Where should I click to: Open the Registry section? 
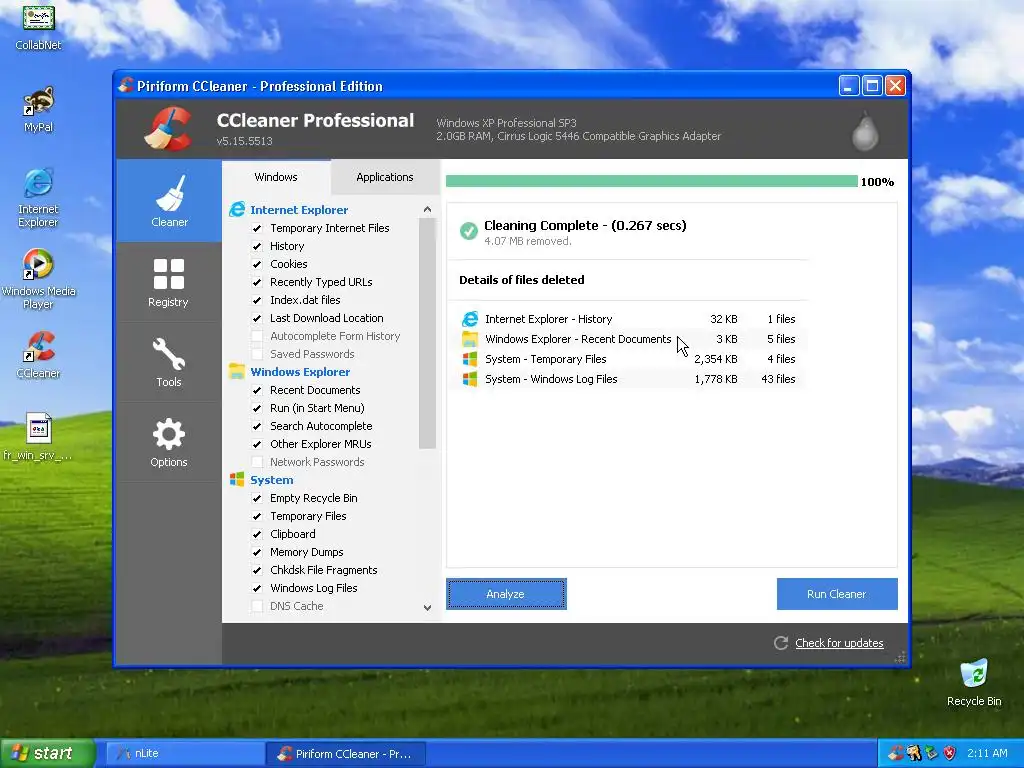[168, 282]
